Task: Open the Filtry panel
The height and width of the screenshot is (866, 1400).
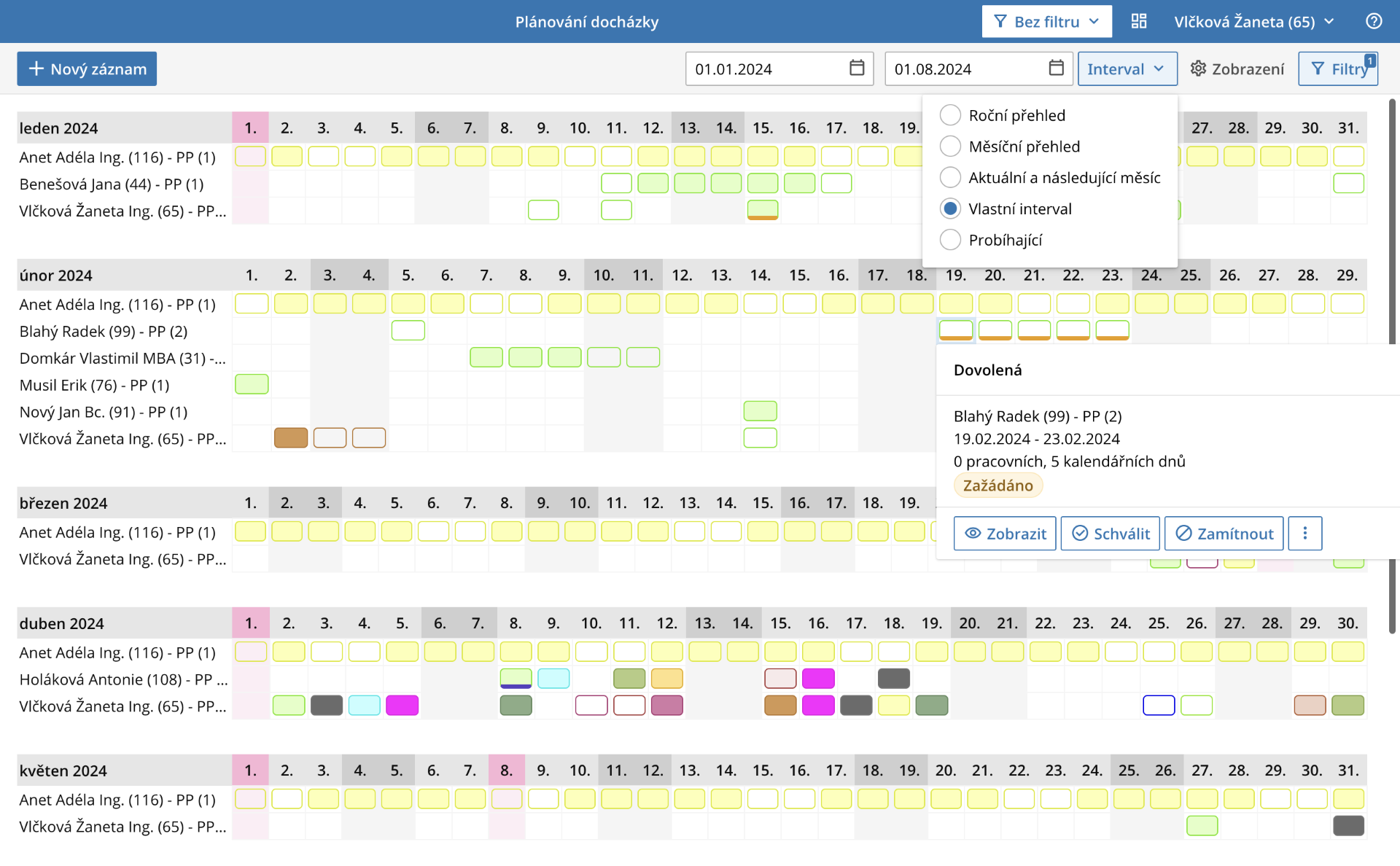Action: [1338, 69]
